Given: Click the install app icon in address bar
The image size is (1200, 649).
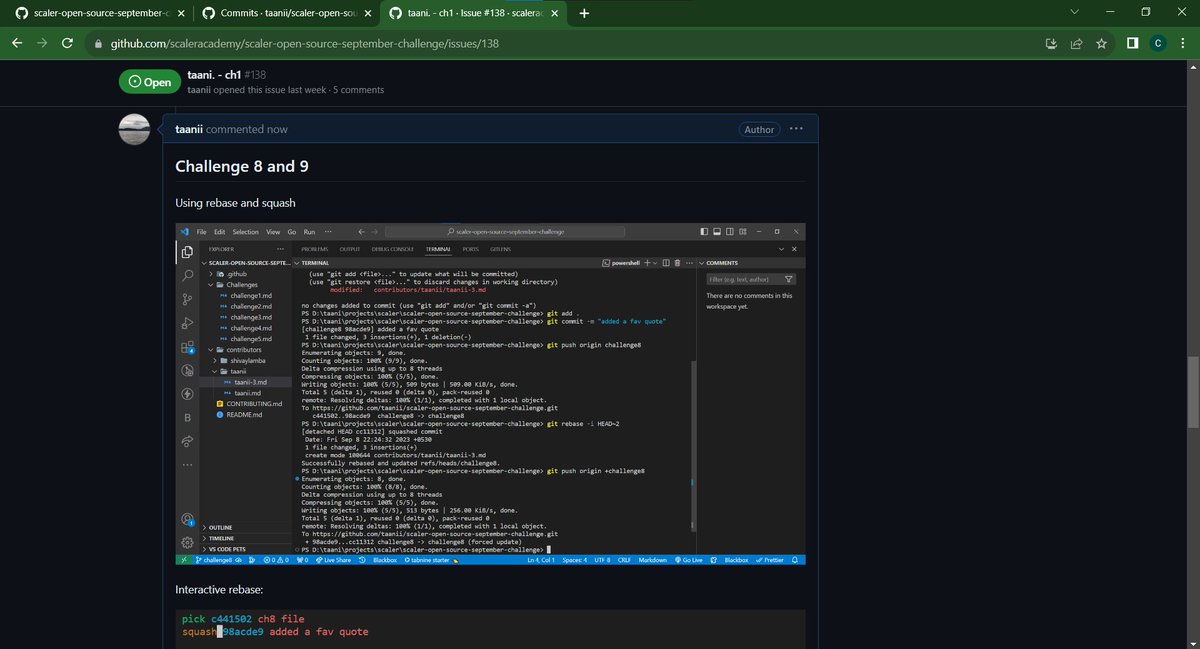Looking at the screenshot, I should 1051,44.
